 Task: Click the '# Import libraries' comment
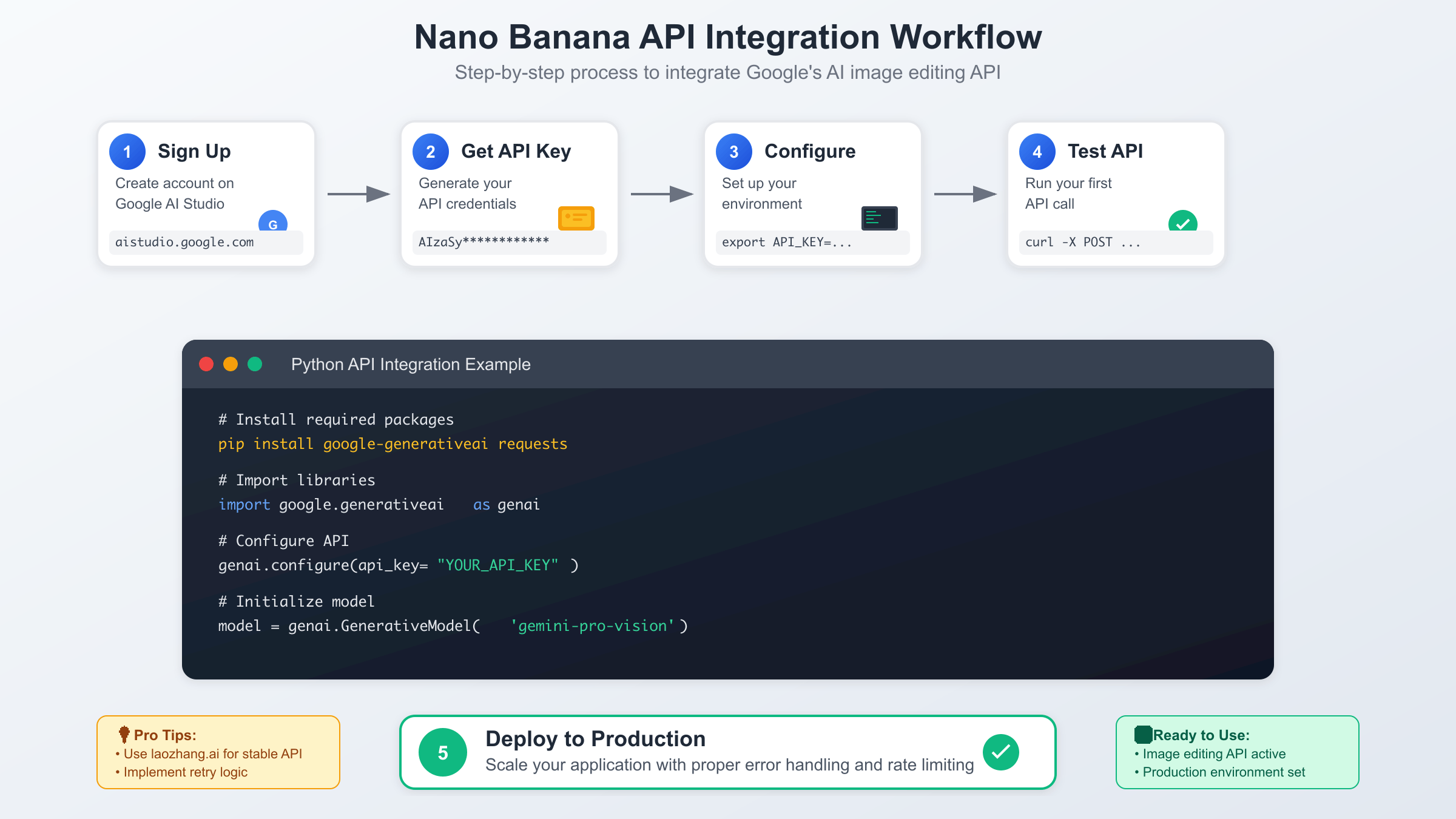click(x=297, y=480)
